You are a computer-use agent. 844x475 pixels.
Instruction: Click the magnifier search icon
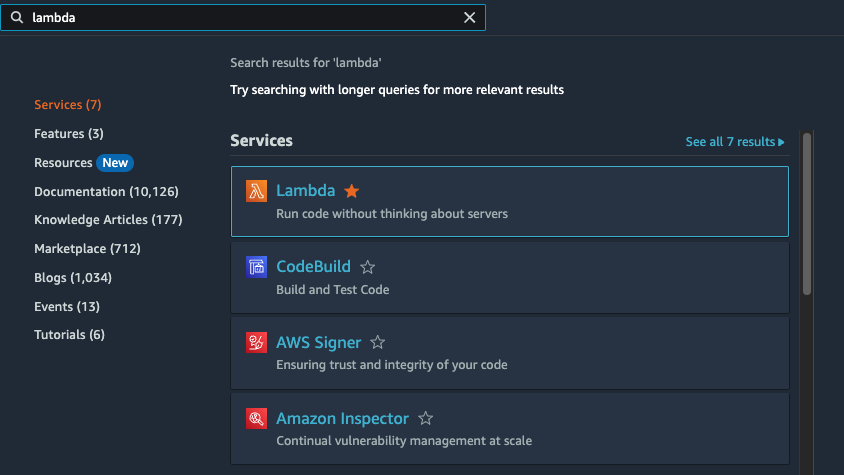[x=17, y=17]
